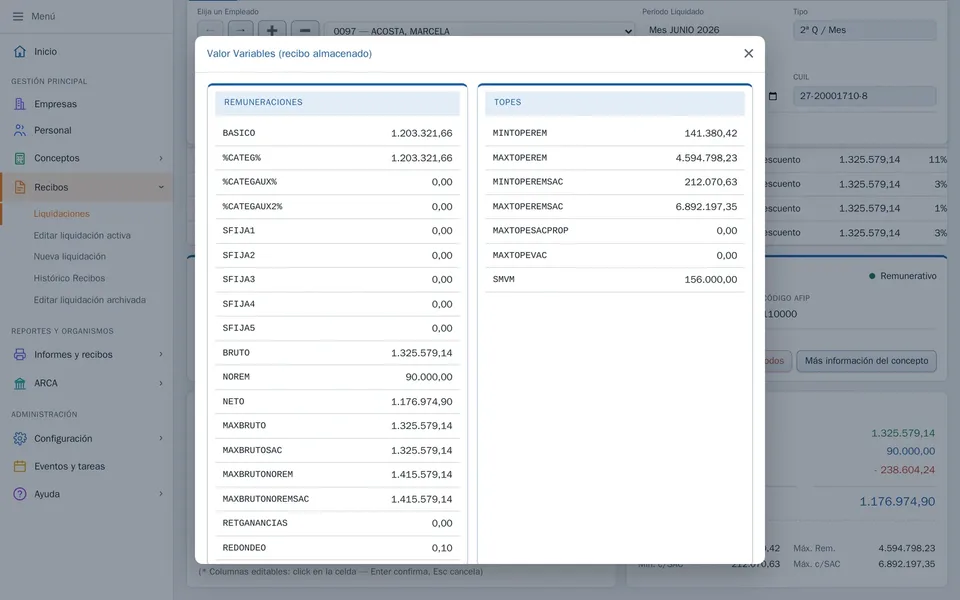Click the MINTOPEREM value 141.380,42
Viewport: 960px width, 600px height.
pos(711,133)
